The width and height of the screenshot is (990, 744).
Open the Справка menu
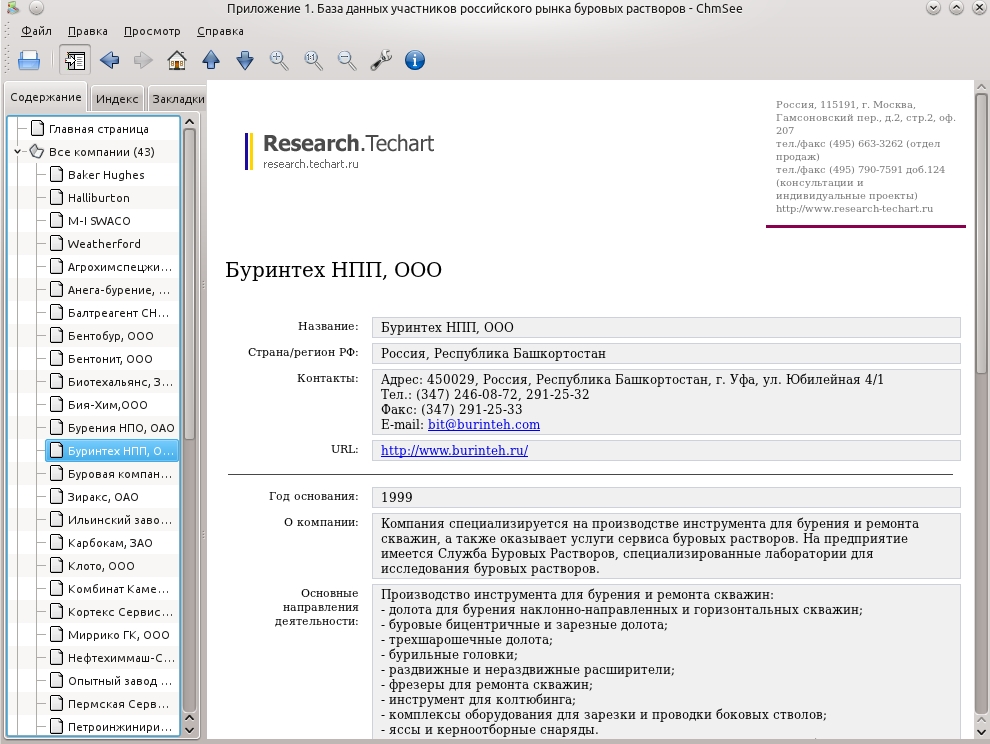(220, 31)
